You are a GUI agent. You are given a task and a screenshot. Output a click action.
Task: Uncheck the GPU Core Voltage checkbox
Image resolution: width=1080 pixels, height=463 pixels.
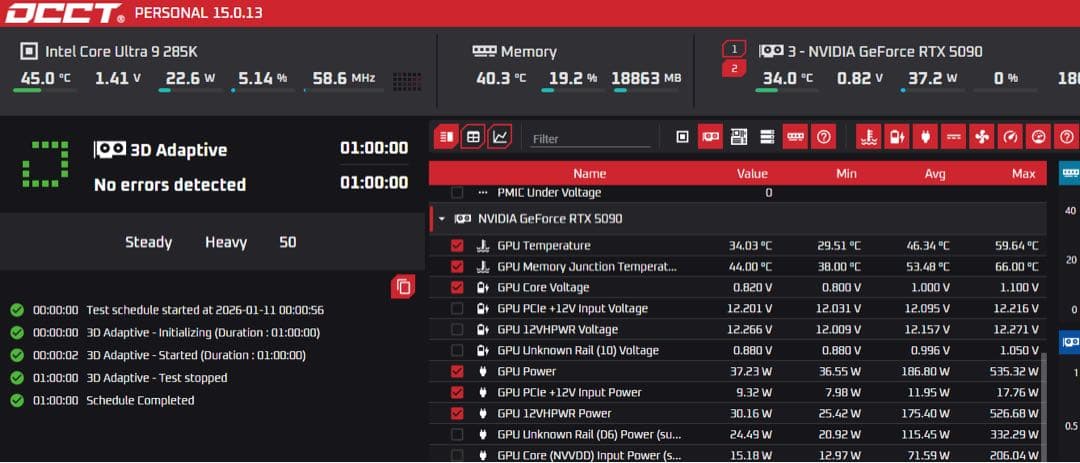click(457, 287)
